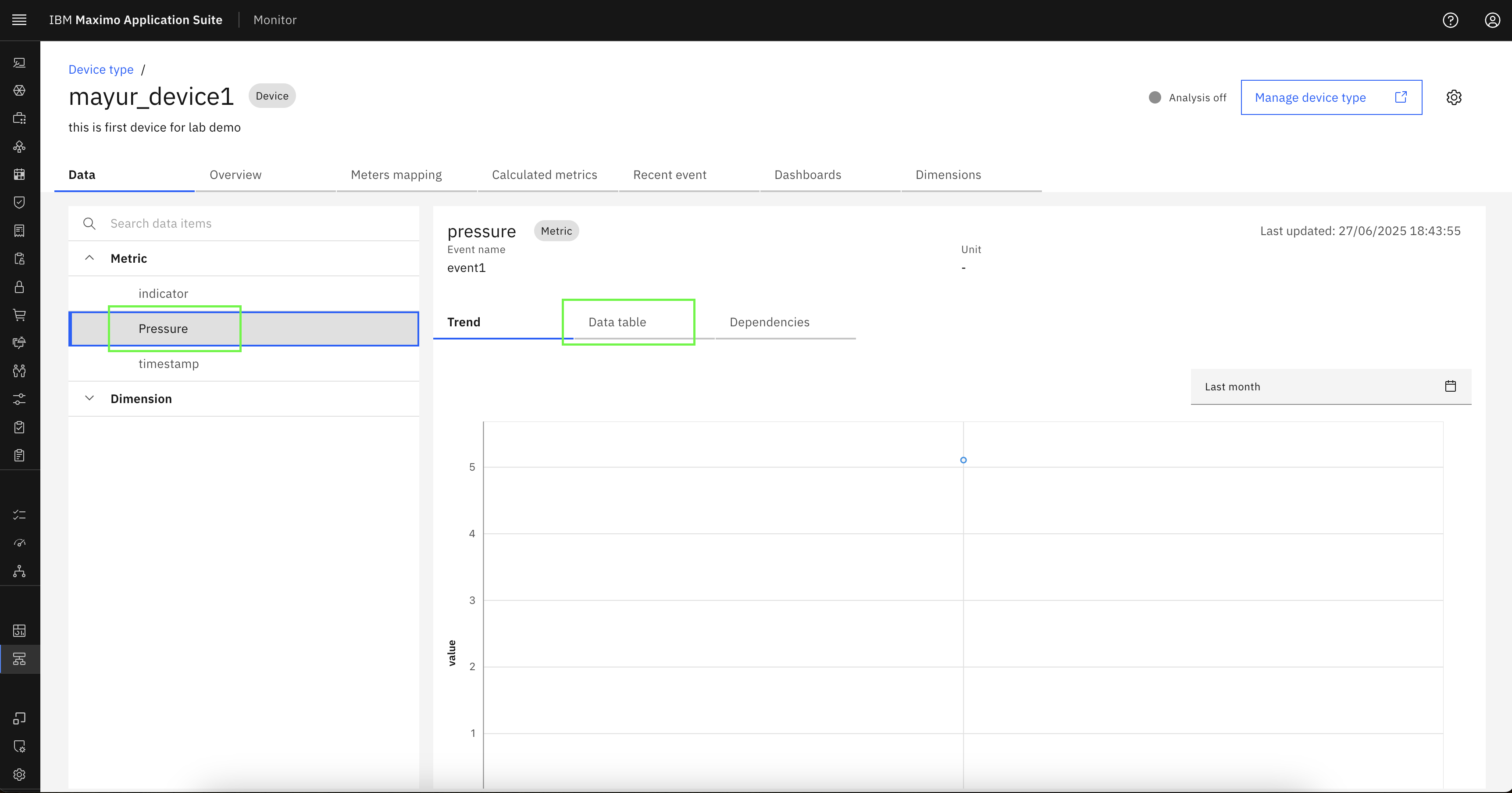Click the padlock sidebar icon
1512x793 pixels.
[x=19, y=286]
